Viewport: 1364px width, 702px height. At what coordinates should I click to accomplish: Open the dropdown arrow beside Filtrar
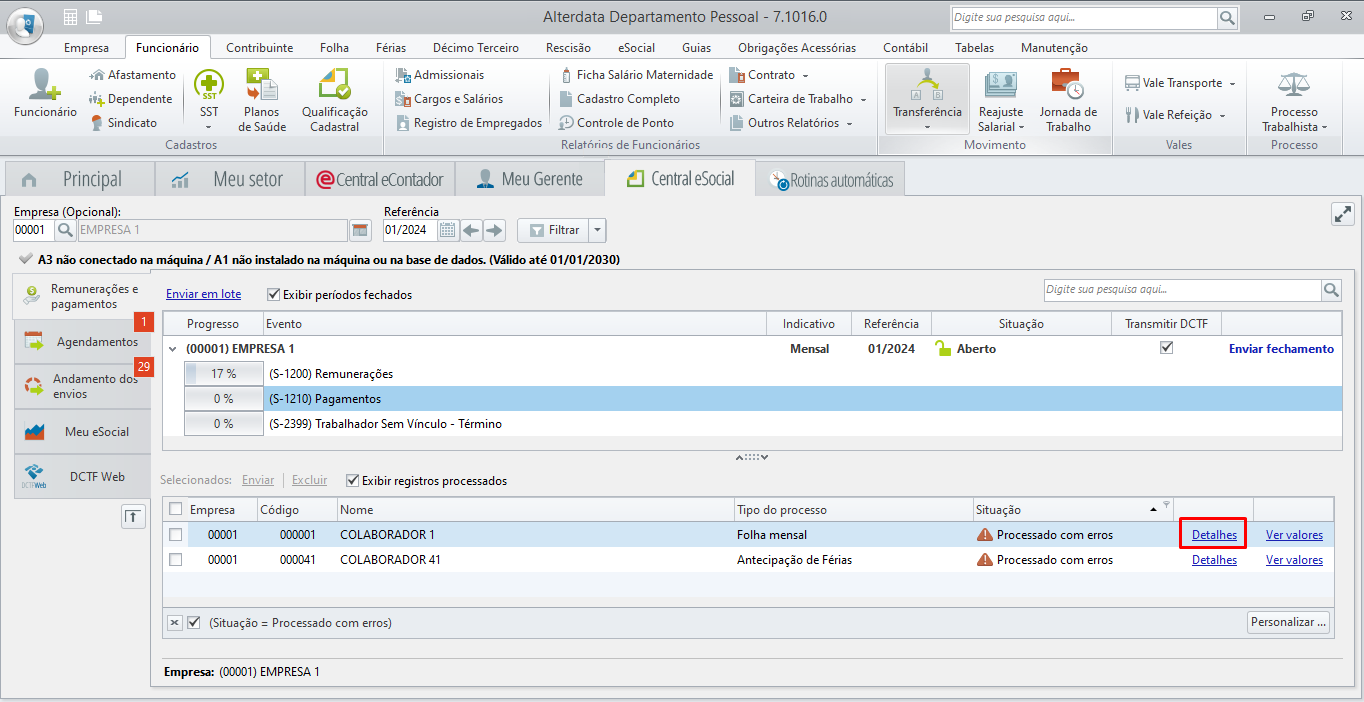pyautogui.click(x=598, y=231)
